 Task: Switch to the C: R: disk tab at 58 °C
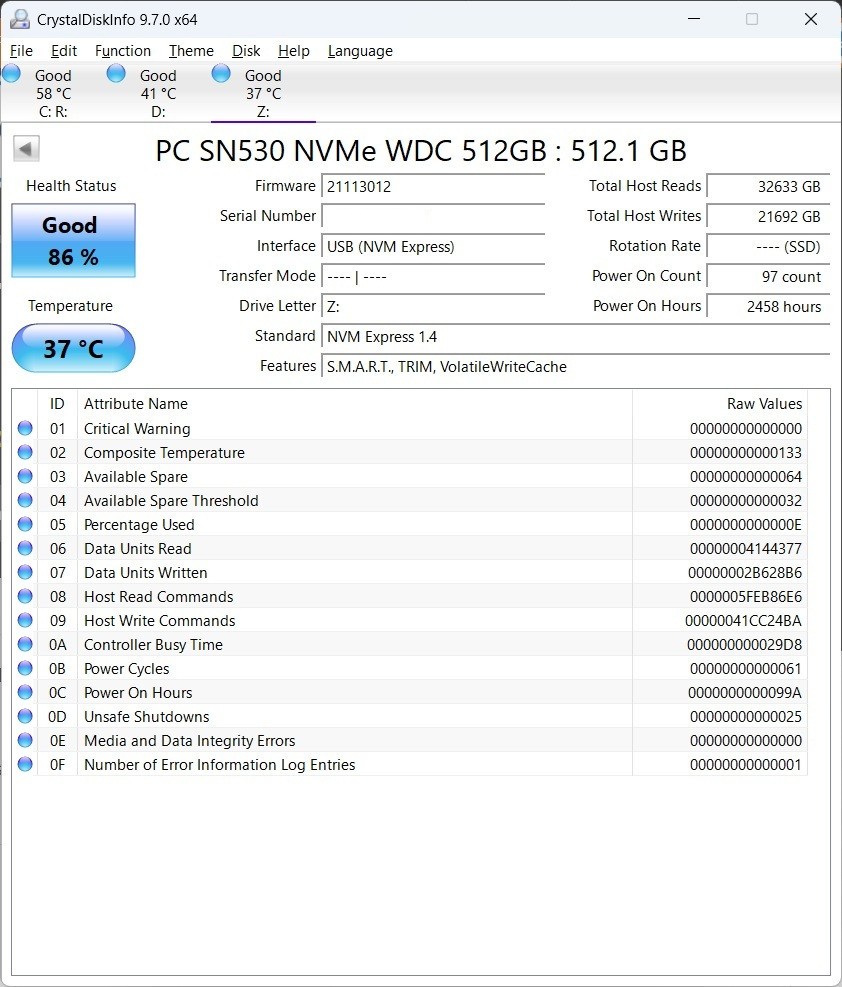pyautogui.click(x=53, y=93)
